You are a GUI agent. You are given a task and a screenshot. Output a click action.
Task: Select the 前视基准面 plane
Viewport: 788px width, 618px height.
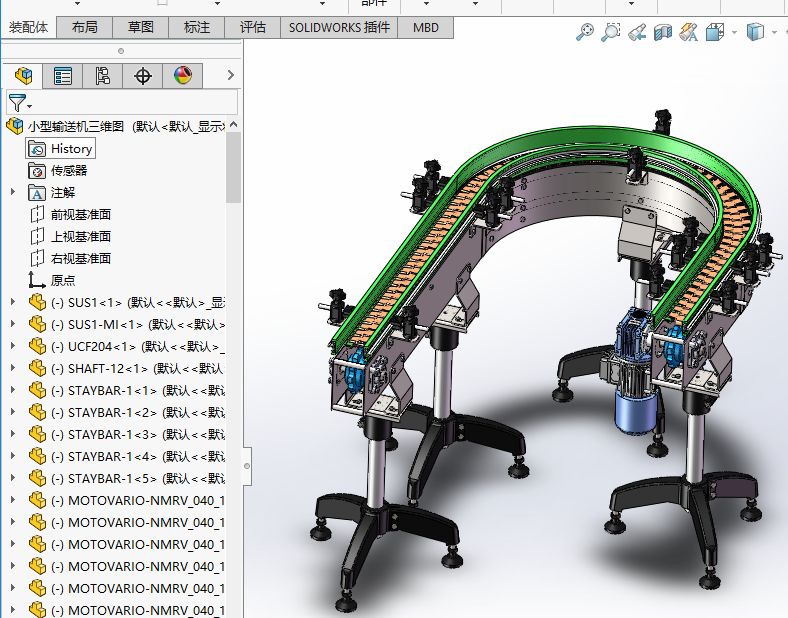[80, 214]
